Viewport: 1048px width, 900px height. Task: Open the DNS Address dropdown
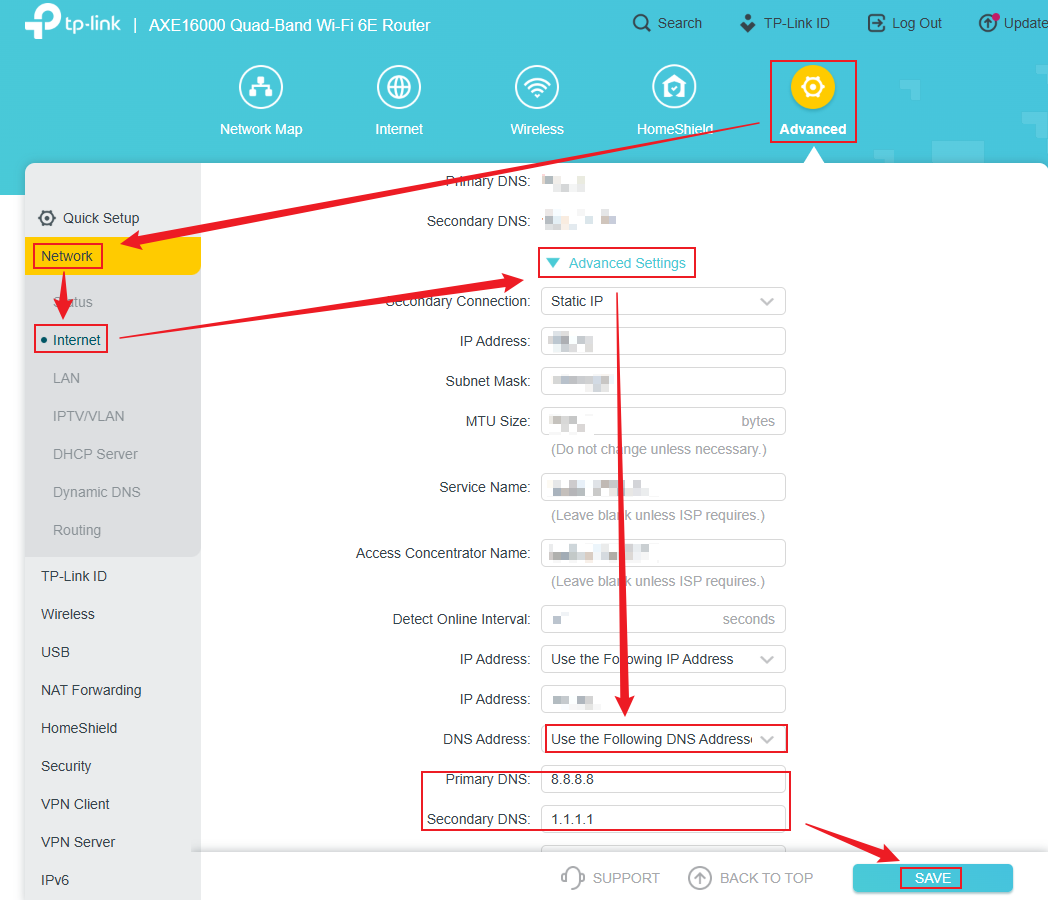[x=666, y=738]
